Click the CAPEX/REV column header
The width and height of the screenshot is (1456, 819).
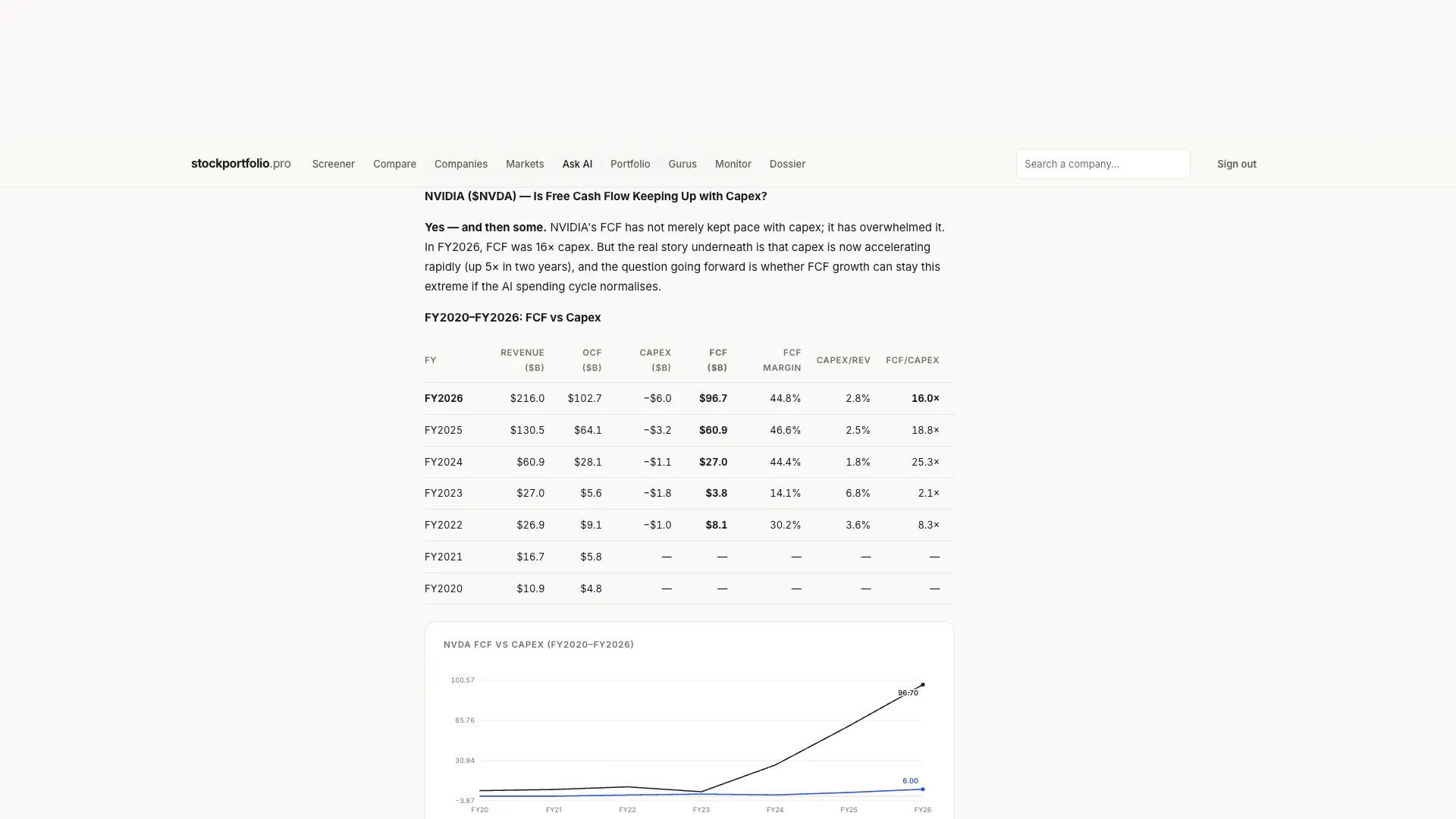click(x=843, y=360)
